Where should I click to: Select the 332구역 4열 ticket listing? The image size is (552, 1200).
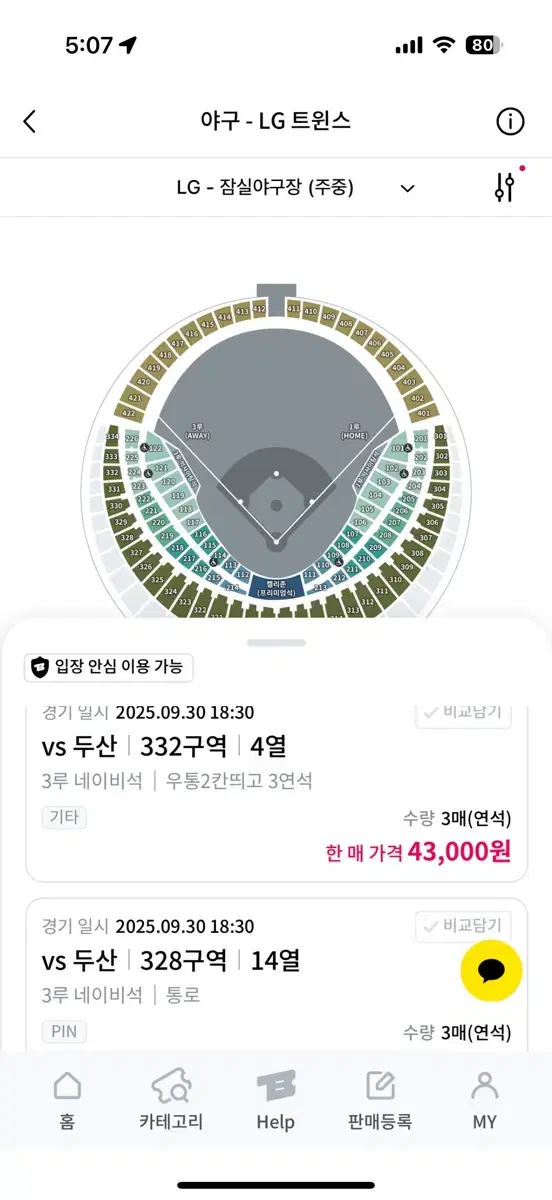[x=275, y=792]
